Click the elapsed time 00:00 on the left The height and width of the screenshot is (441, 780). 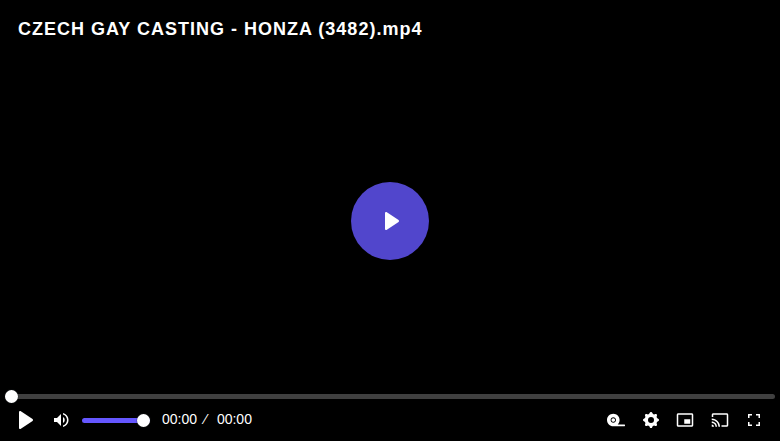179,420
